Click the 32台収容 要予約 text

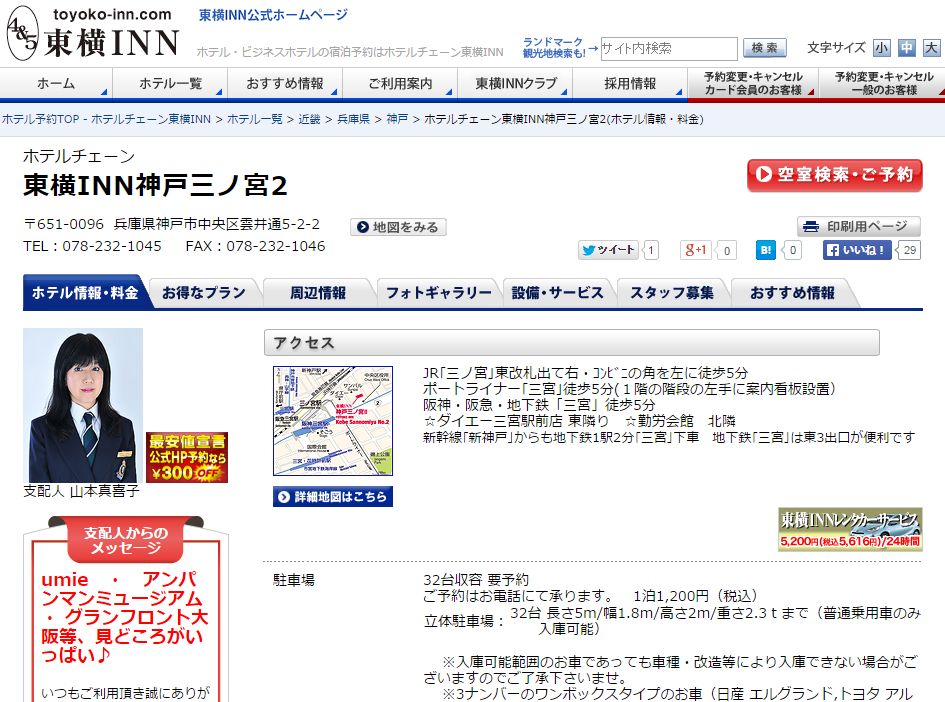476,580
